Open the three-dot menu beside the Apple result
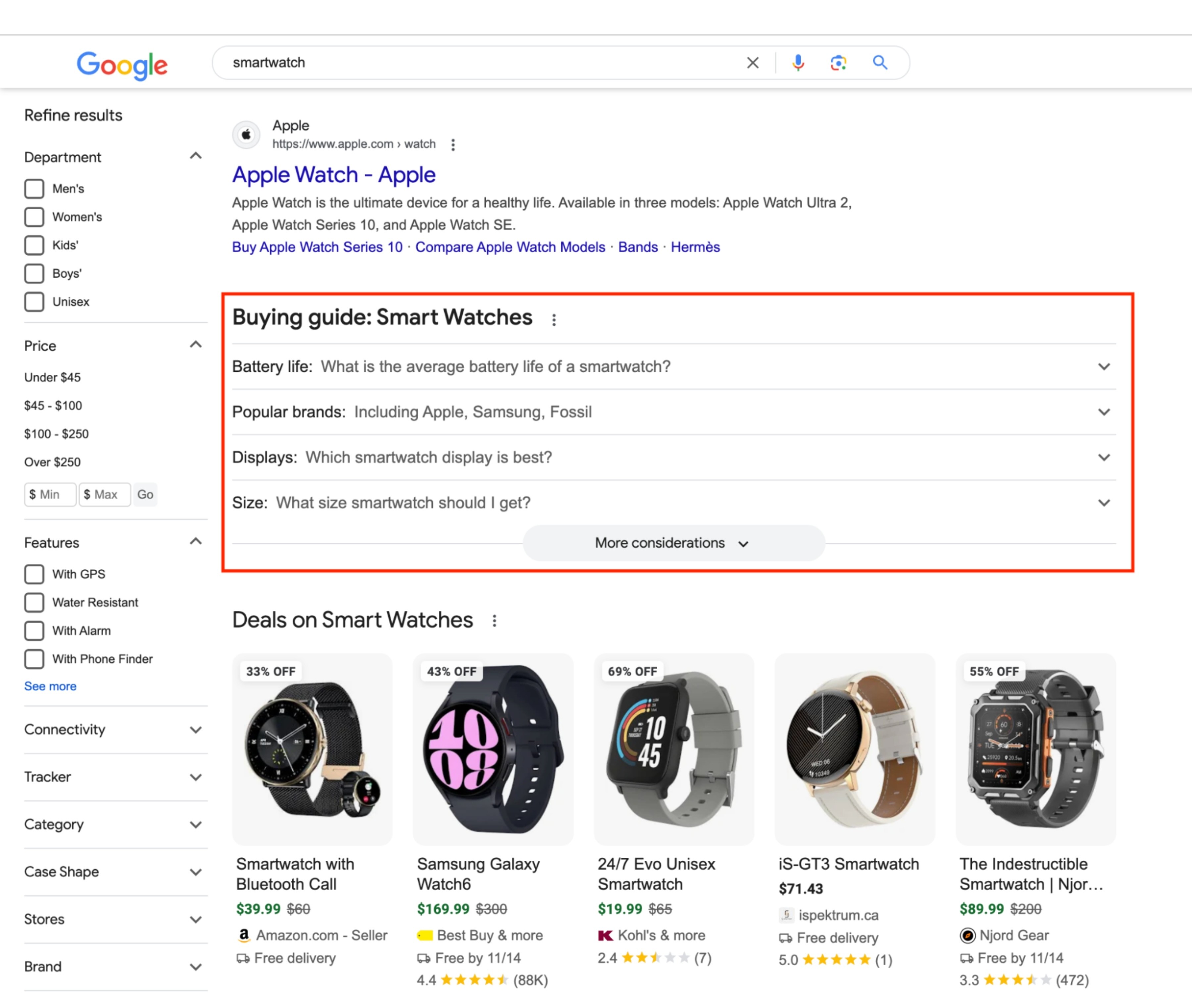The width and height of the screenshot is (1192, 1008). tap(453, 145)
